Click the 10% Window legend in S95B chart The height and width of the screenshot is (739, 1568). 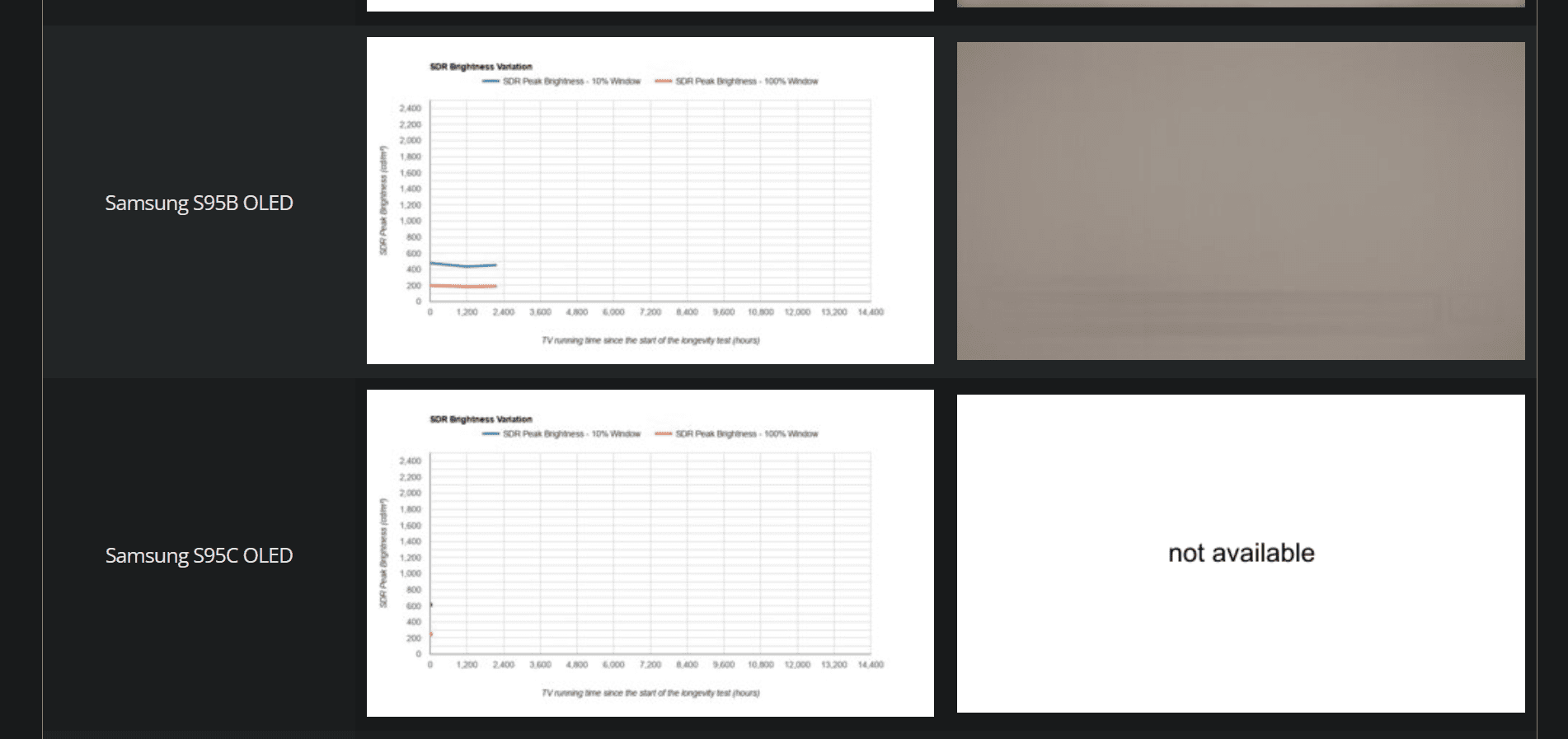[x=561, y=82]
